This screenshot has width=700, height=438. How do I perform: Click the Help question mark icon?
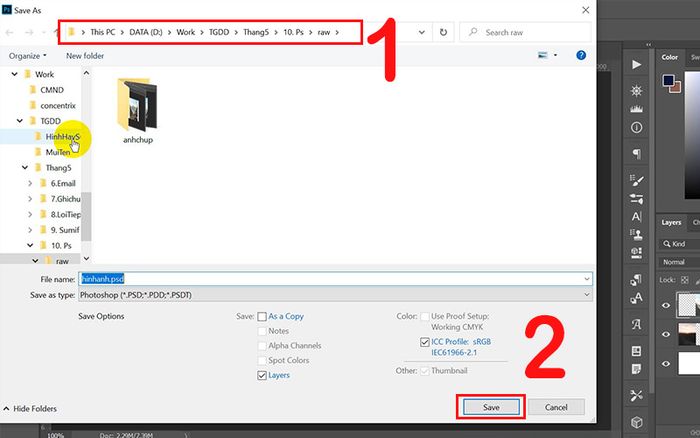pos(581,55)
